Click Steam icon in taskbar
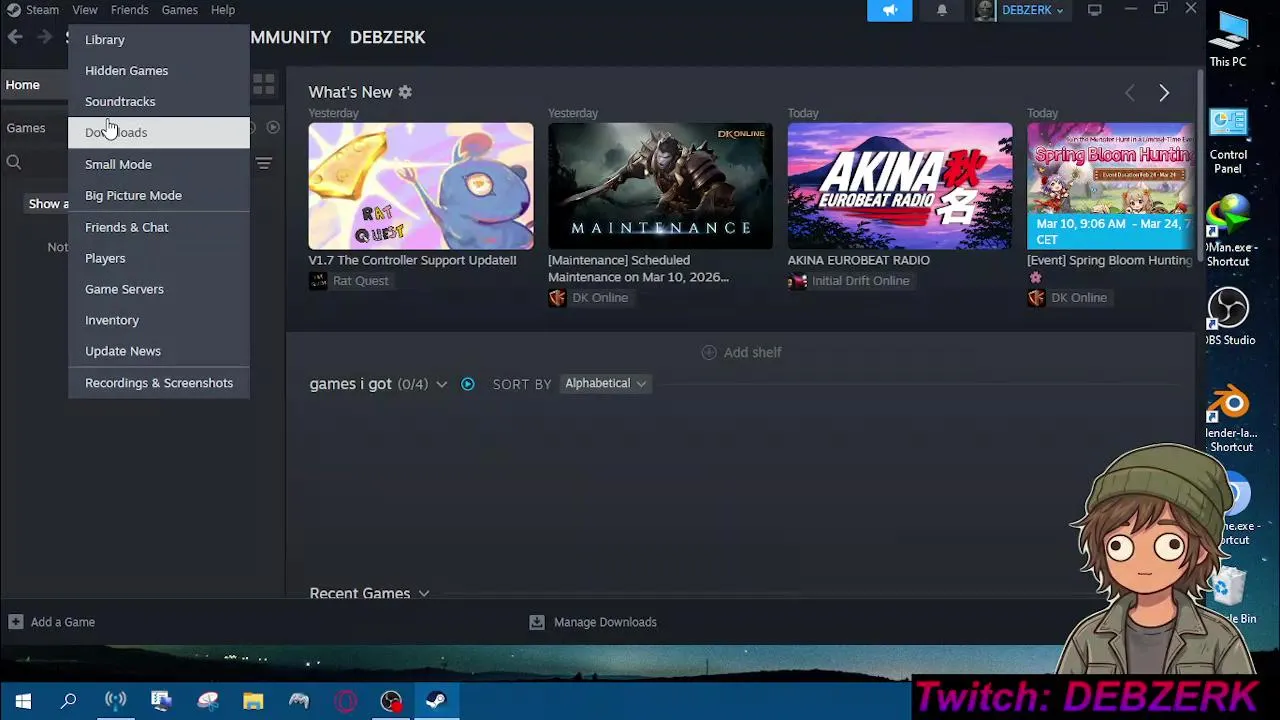1280x720 pixels. tap(436, 701)
